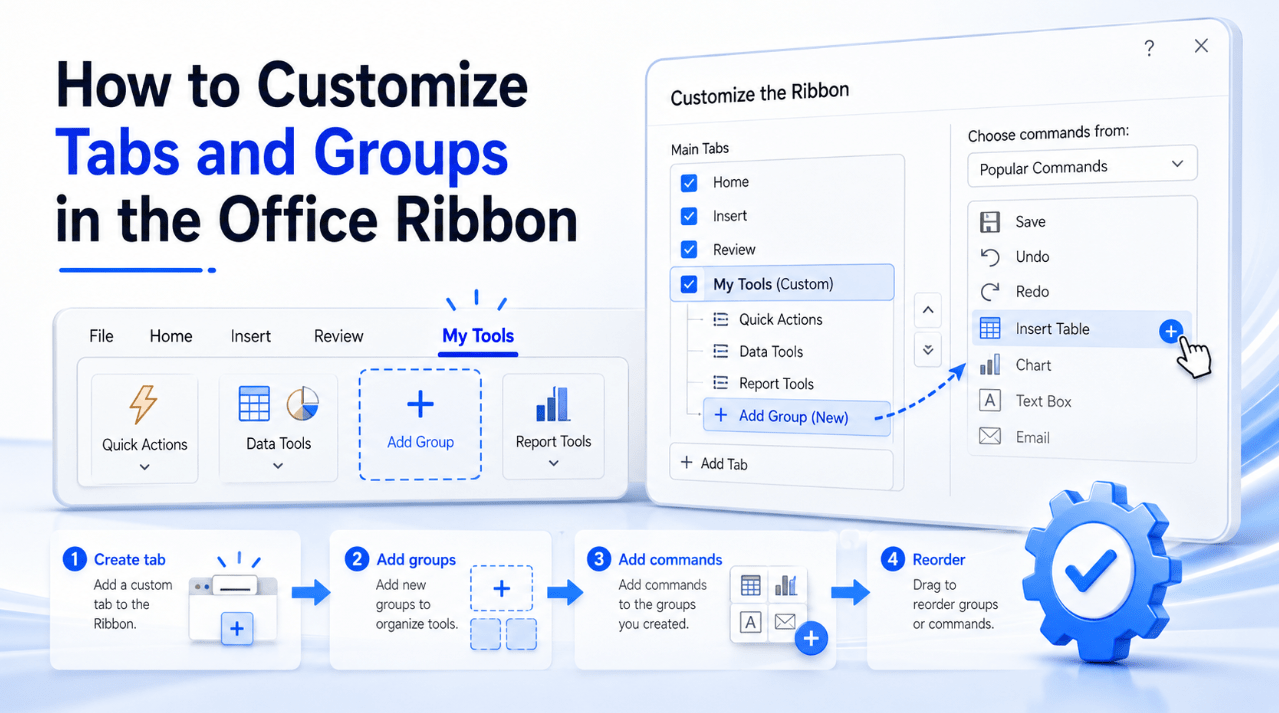
Task: Click the Chart bar icon in commands list
Action: 990,365
